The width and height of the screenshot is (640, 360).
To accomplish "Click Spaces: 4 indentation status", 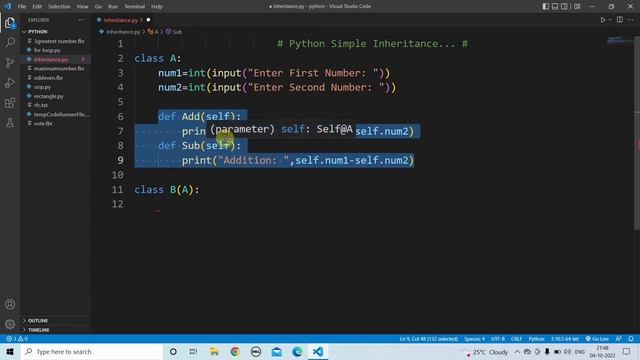I will pos(474,339).
